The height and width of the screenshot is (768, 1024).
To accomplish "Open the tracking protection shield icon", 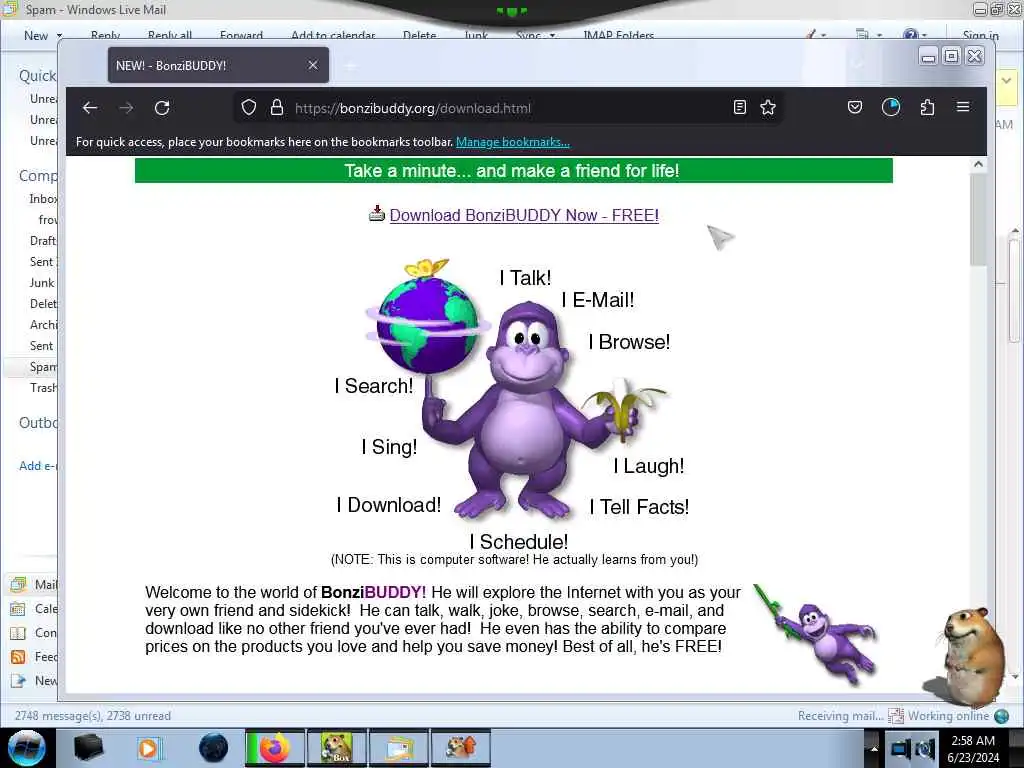I will [249, 108].
